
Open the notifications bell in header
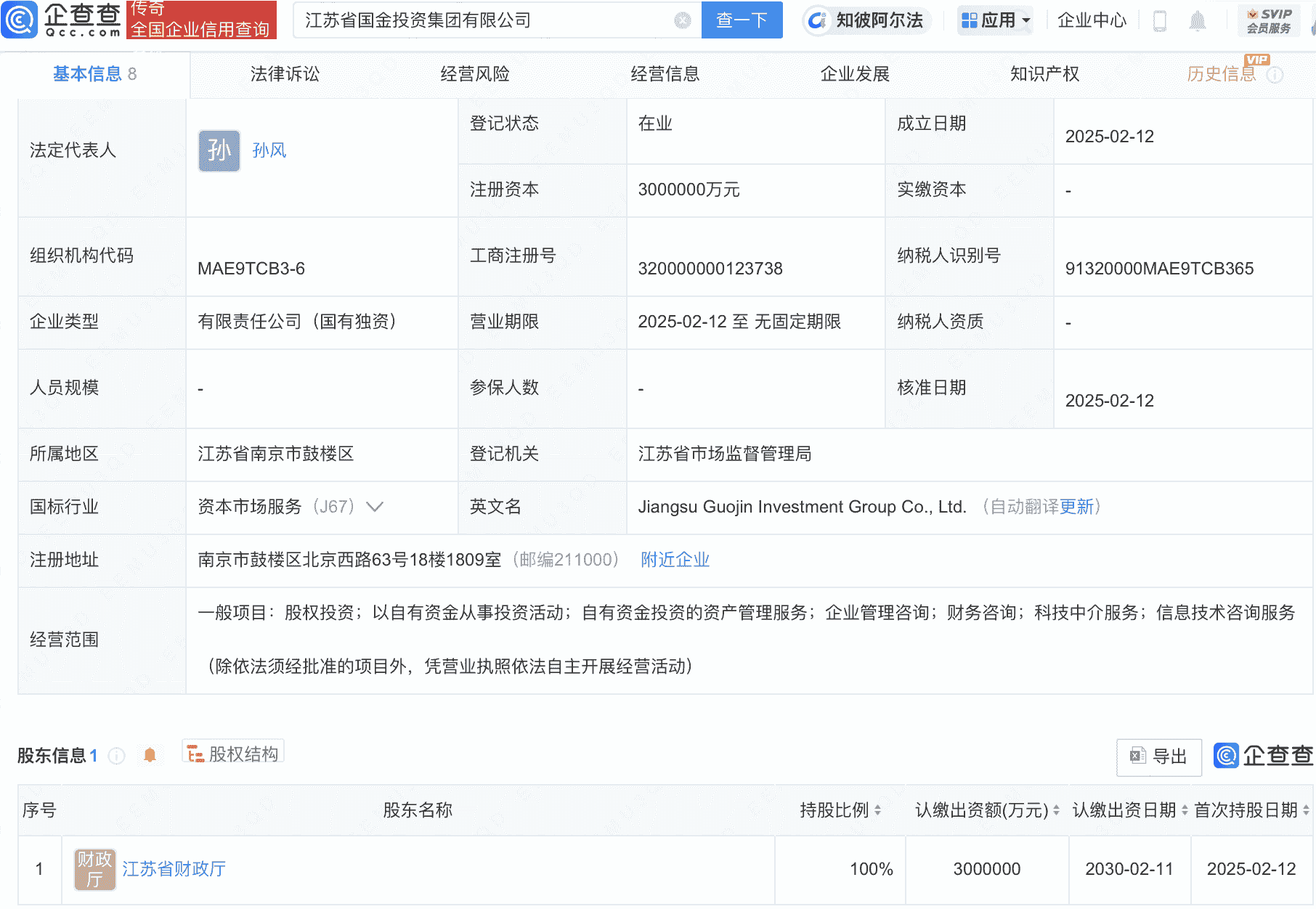coord(1197,21)
